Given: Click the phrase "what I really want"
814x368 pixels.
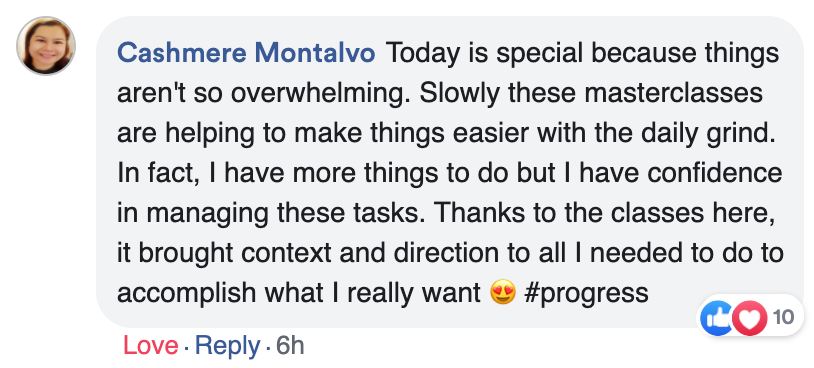Looking at the screenshot, I should (373, 294).
